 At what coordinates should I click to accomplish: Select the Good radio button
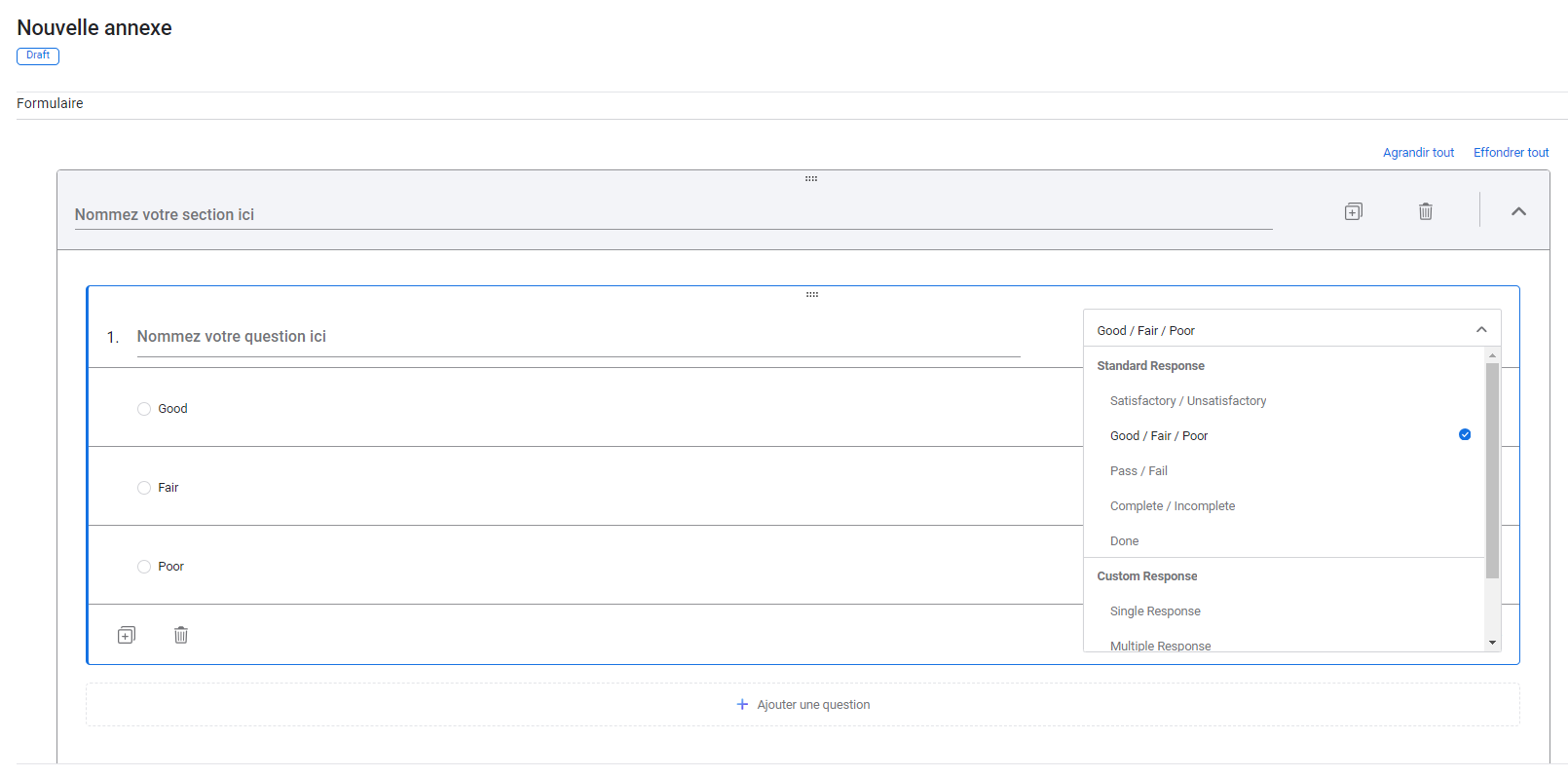click(x=144, y=409)
